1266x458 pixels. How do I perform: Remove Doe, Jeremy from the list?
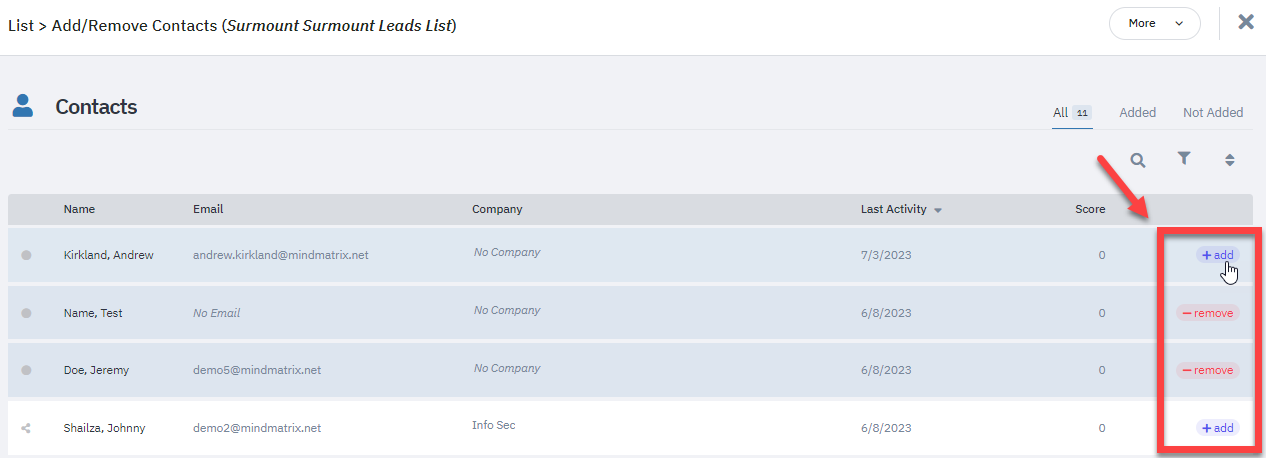(1207, 370)
